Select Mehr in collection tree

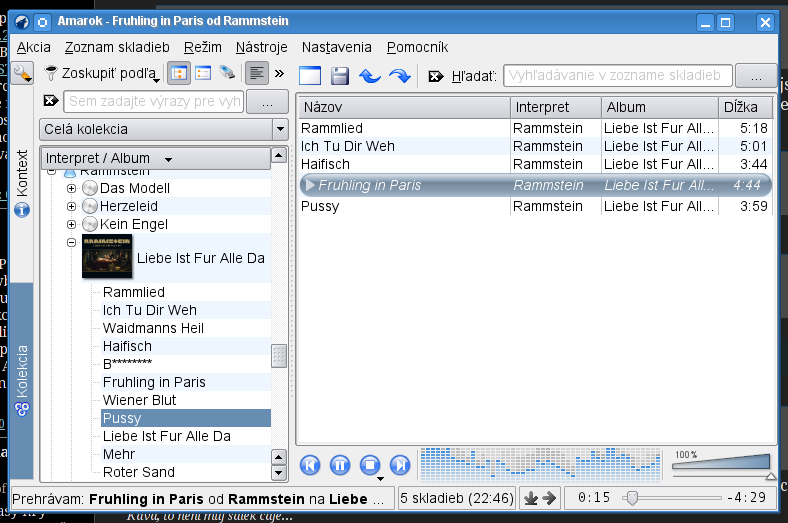pyautogui.click(x=119, y=454)
